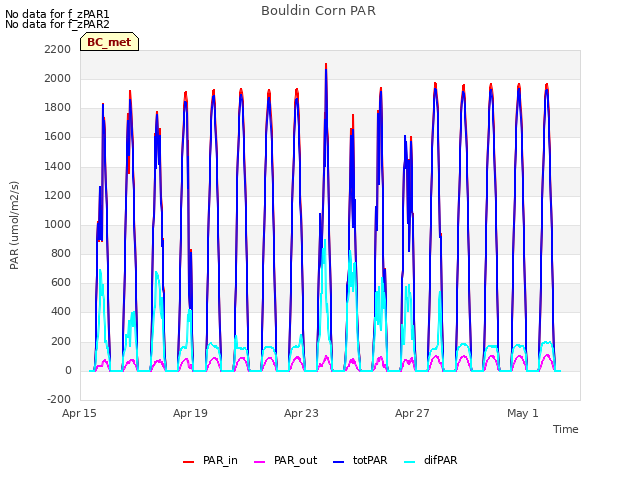Click the 2200 y-axis tick label
Screen dimensions: 640x480
pos(58,49)
